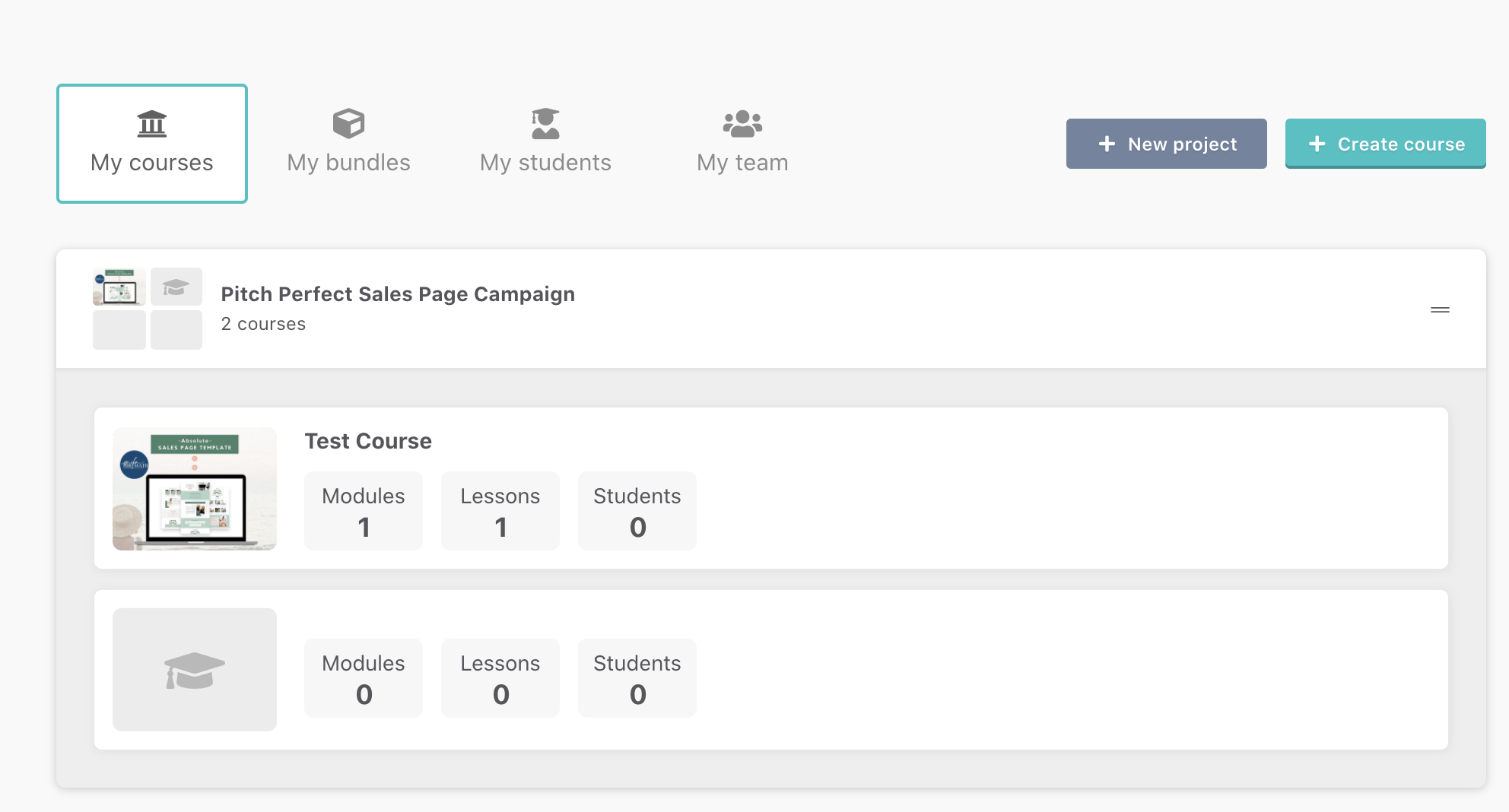The height and width of the screenshot is (812, 1509).
Task: Click the My team people icon
Action: (x=742, y=123)
